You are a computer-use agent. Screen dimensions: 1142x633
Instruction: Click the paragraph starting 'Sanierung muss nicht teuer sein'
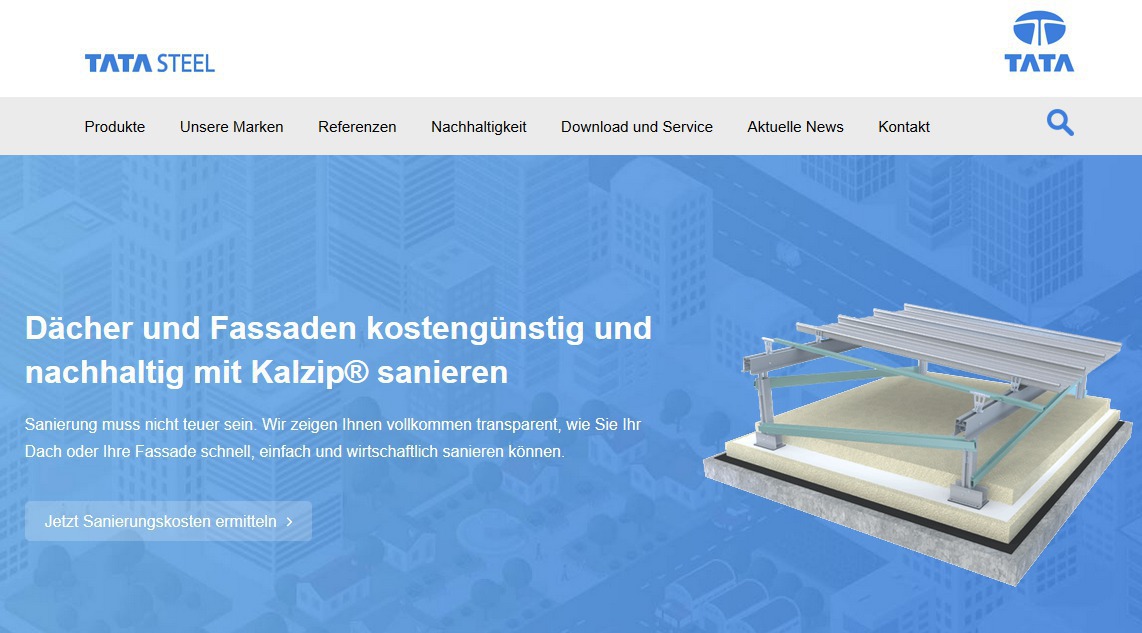(x=333, y=438)
